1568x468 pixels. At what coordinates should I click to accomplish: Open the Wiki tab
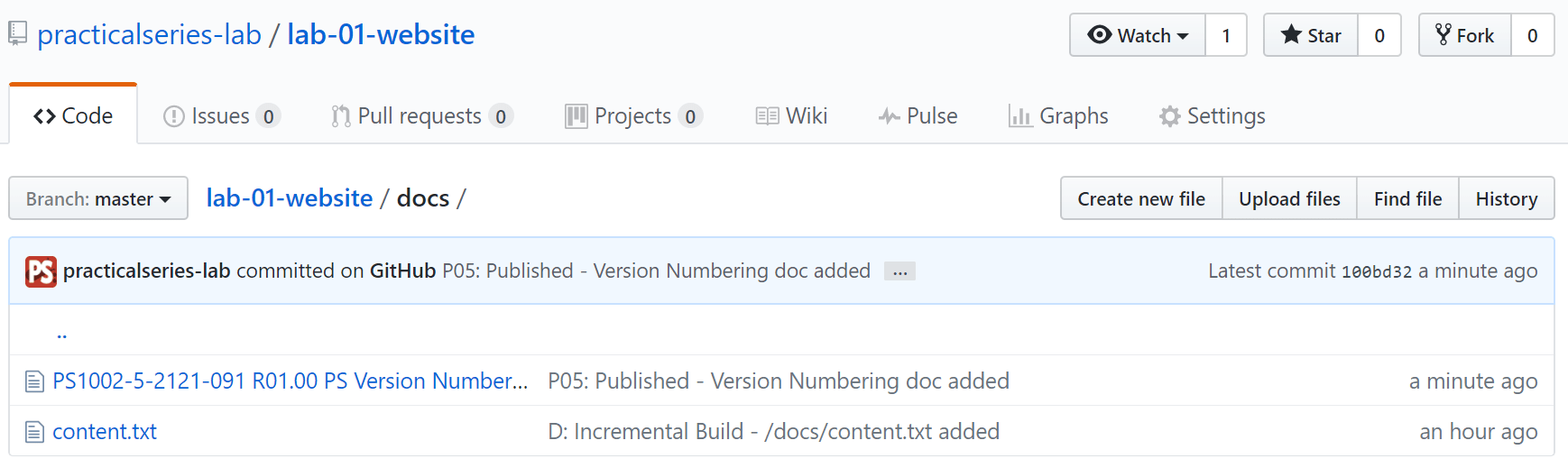[791, 116]
